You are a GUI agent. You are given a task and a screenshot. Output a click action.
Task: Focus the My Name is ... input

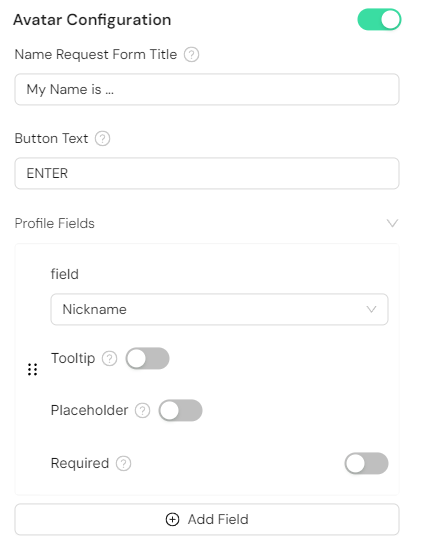[x=207, y=89]
